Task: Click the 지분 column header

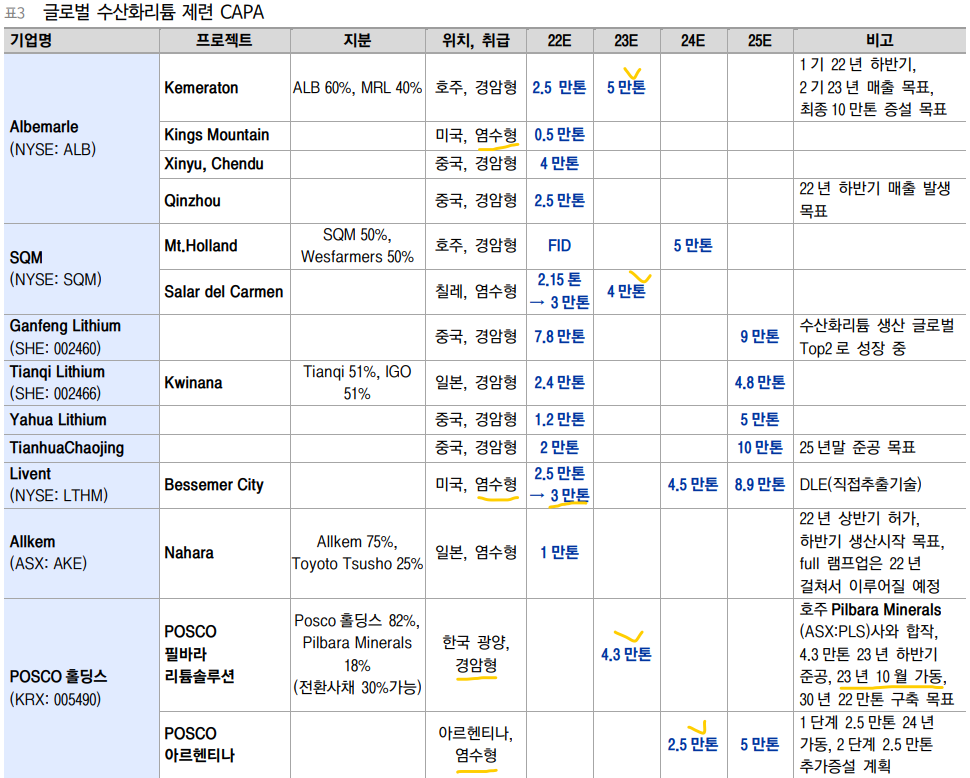Action: point(357,41)
